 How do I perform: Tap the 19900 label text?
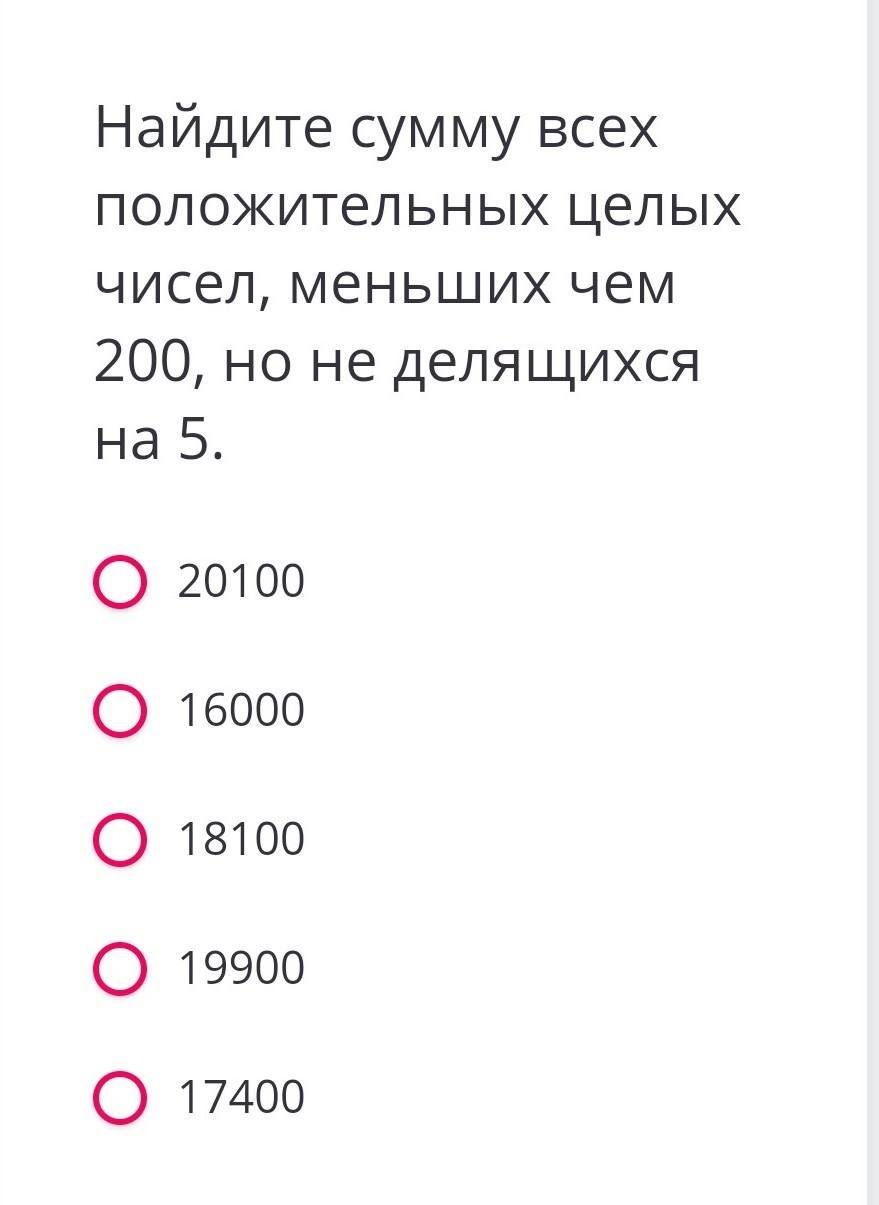(241, 968)
